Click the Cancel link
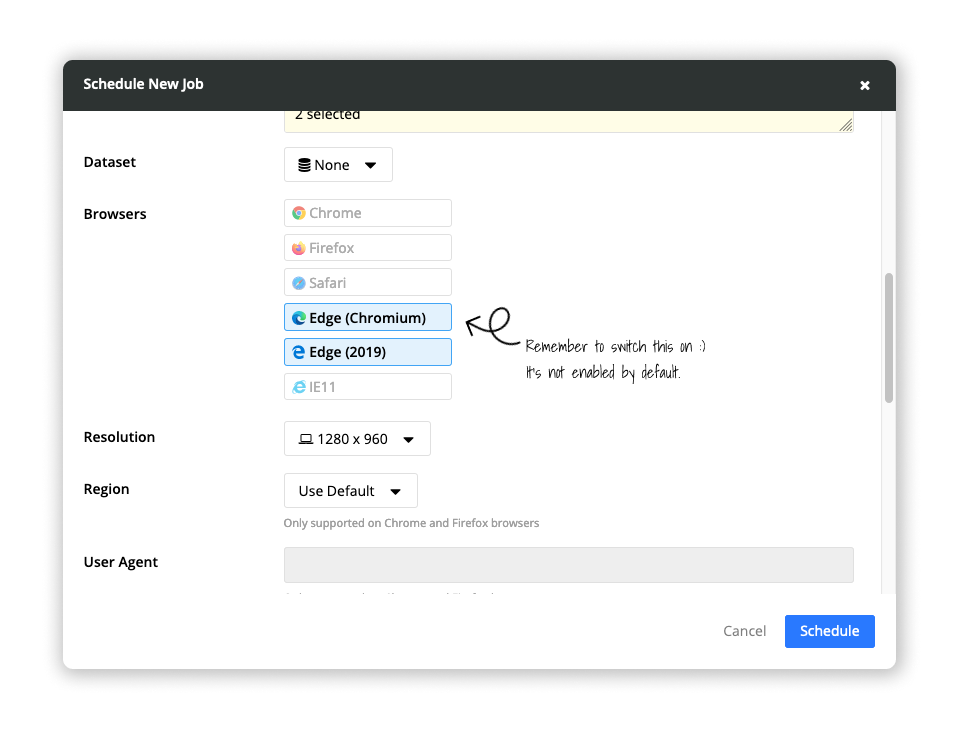This screenshot has height=729, width=959. [x=744, y=631]
